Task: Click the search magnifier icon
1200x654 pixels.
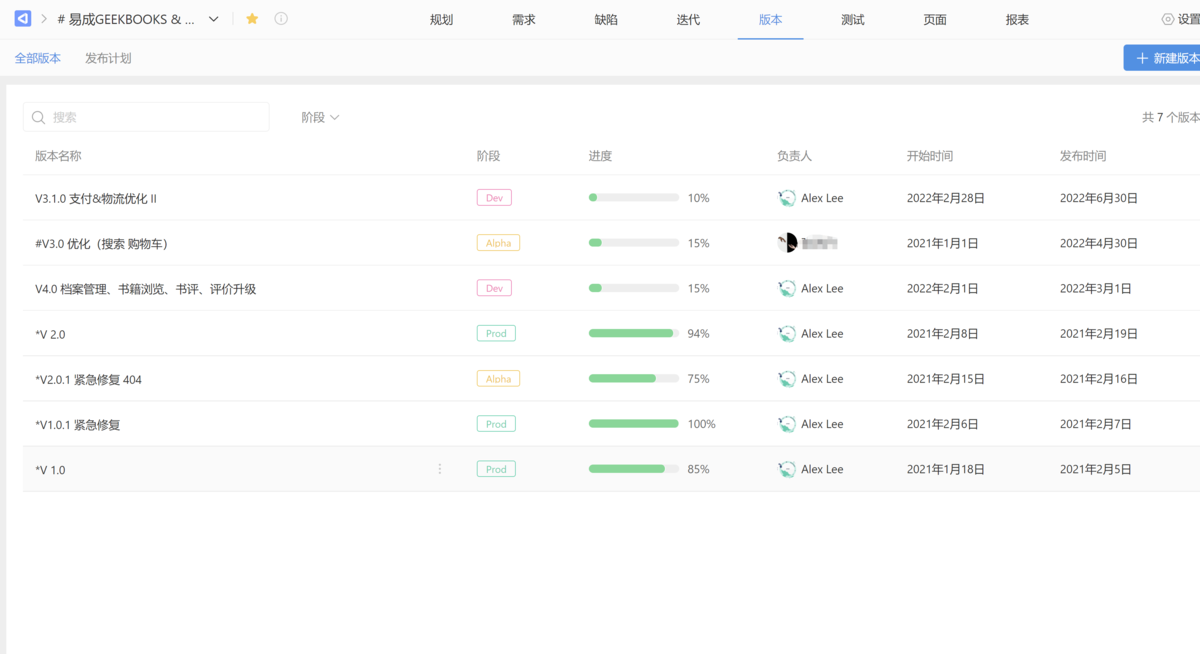Action: [39, 118]
